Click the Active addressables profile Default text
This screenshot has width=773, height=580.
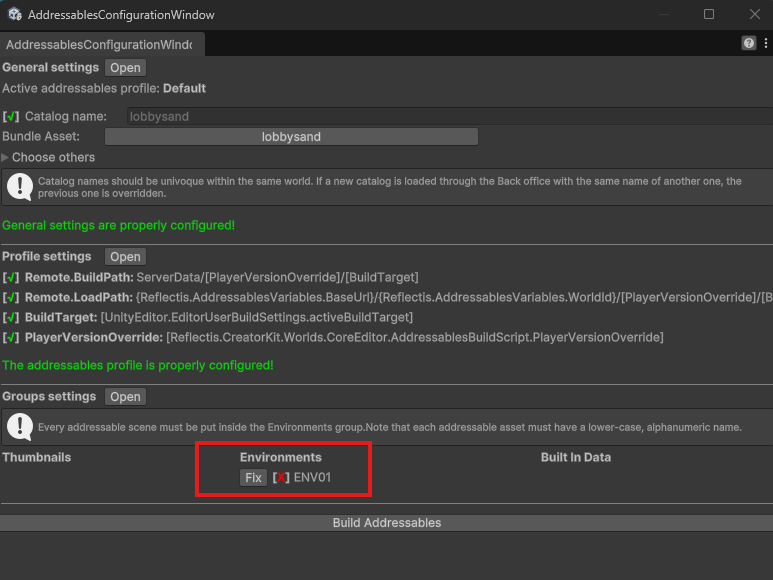pyautogui.click(x=184, y=88)
